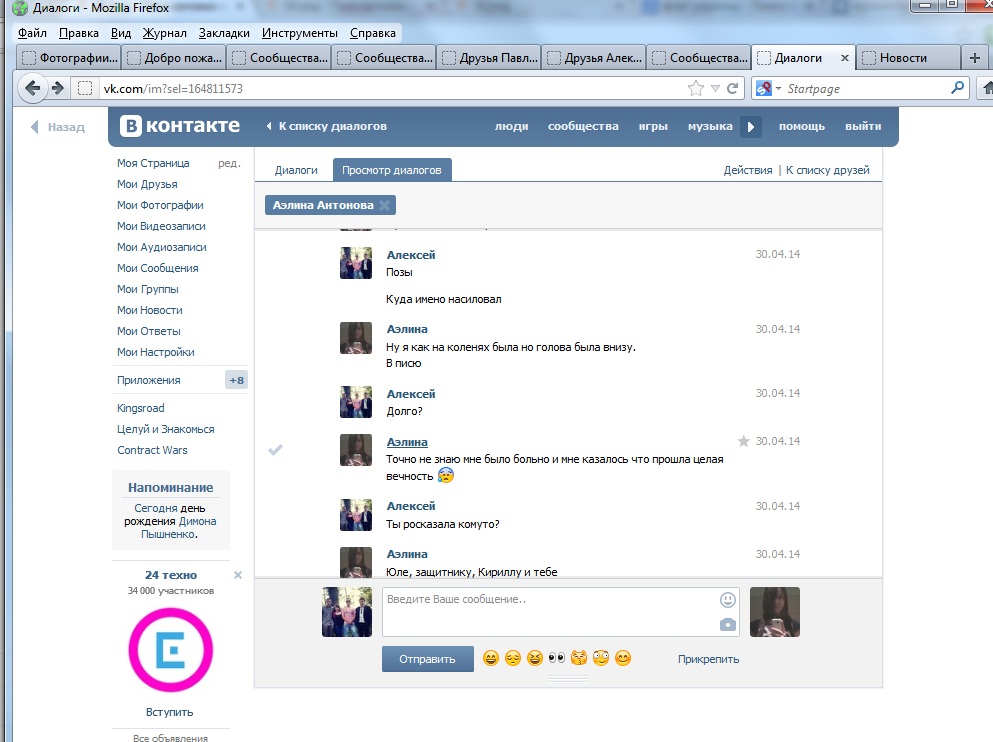
Task: Click the music player play button in header
Action: pyautogui.click(x=751, y=127)
